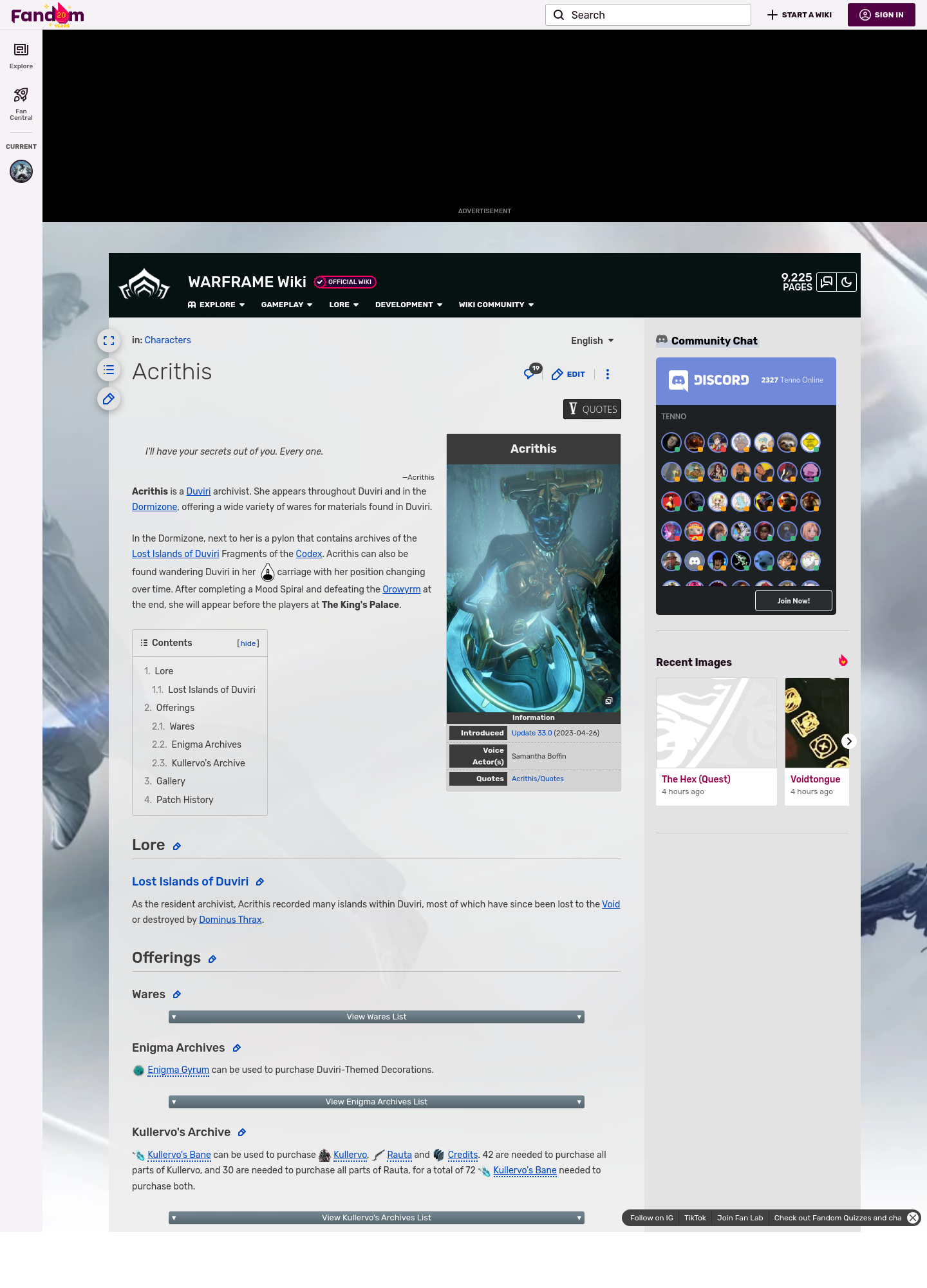Screen dimensions: 927x1288
Task: Open the 19 comments bubble
Action: click(x=532, y=372)
